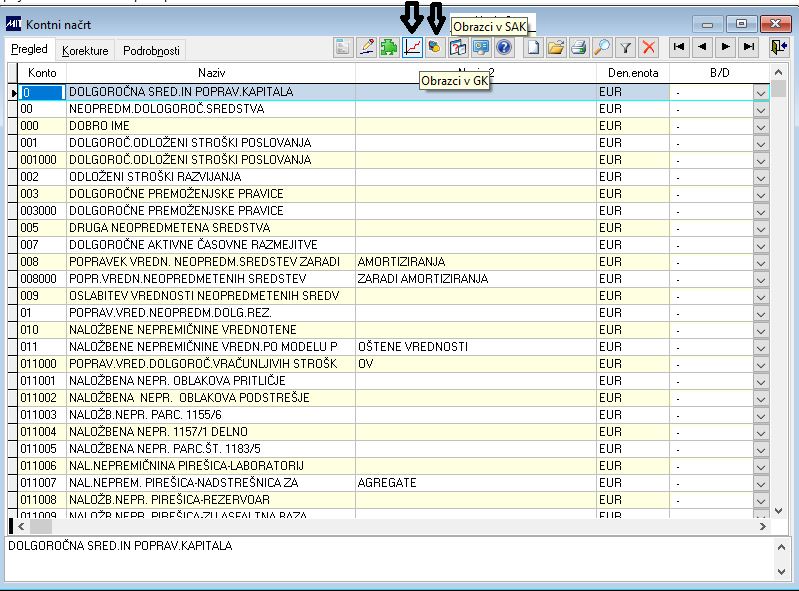Click the magnifying glass search icon
Image resolution: width=799 pixels, height=591 pixels.
602,47
